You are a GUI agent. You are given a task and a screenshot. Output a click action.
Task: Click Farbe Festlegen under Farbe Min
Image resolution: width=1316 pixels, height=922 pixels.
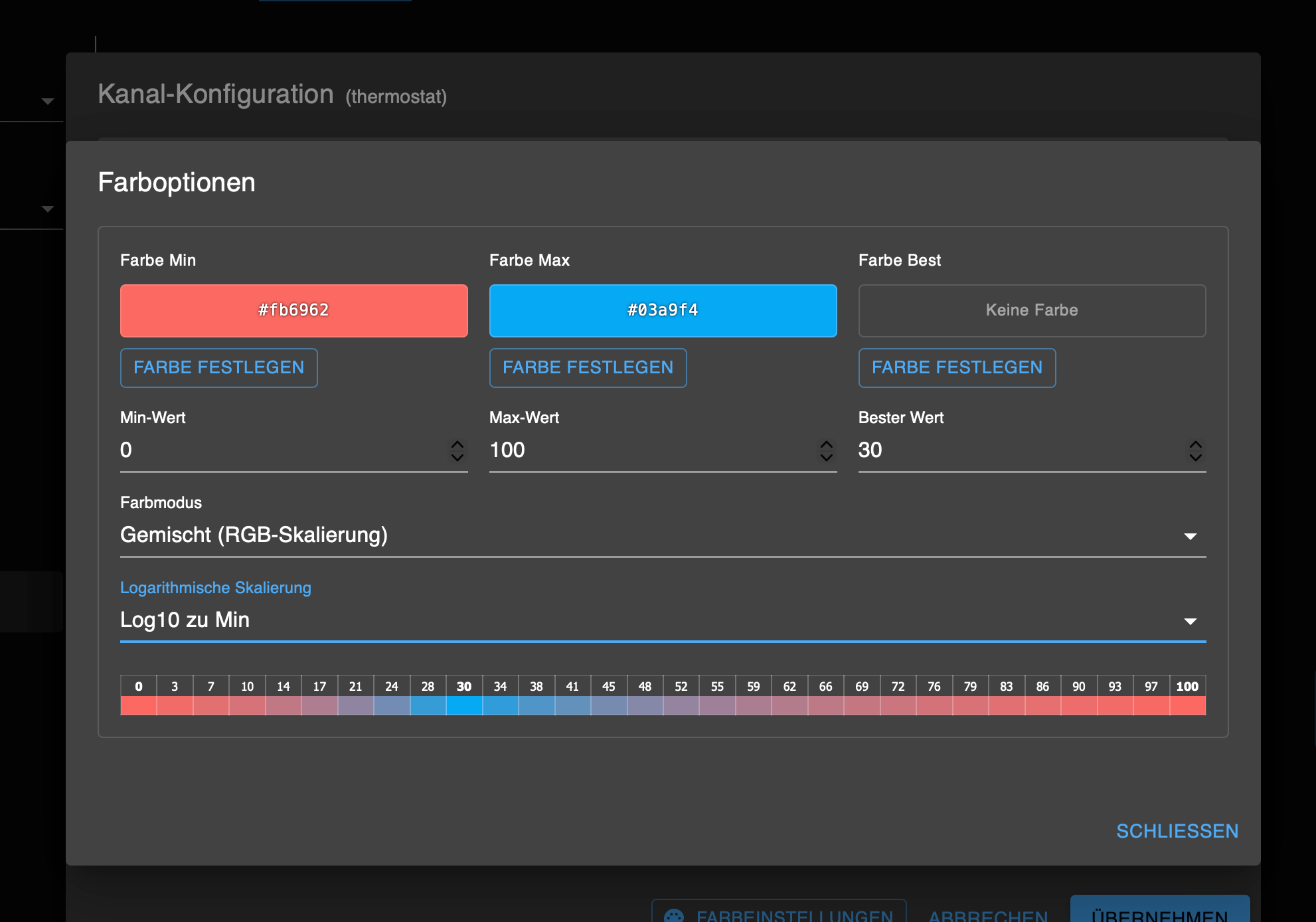pos(218,367)
